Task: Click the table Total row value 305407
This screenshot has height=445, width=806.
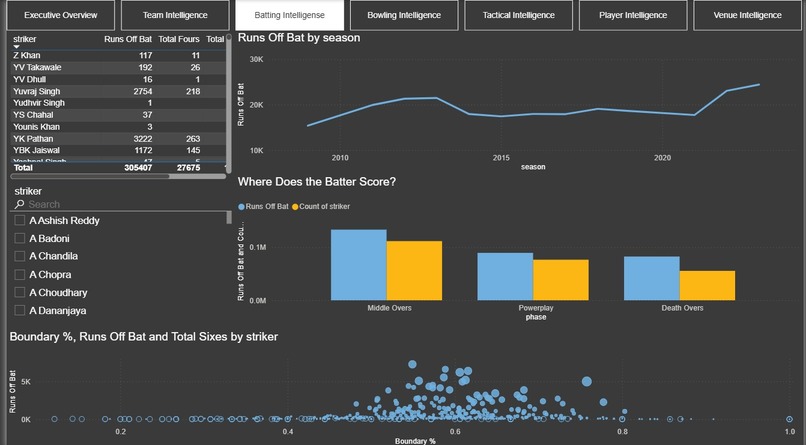Action: [x=138, y=168]
